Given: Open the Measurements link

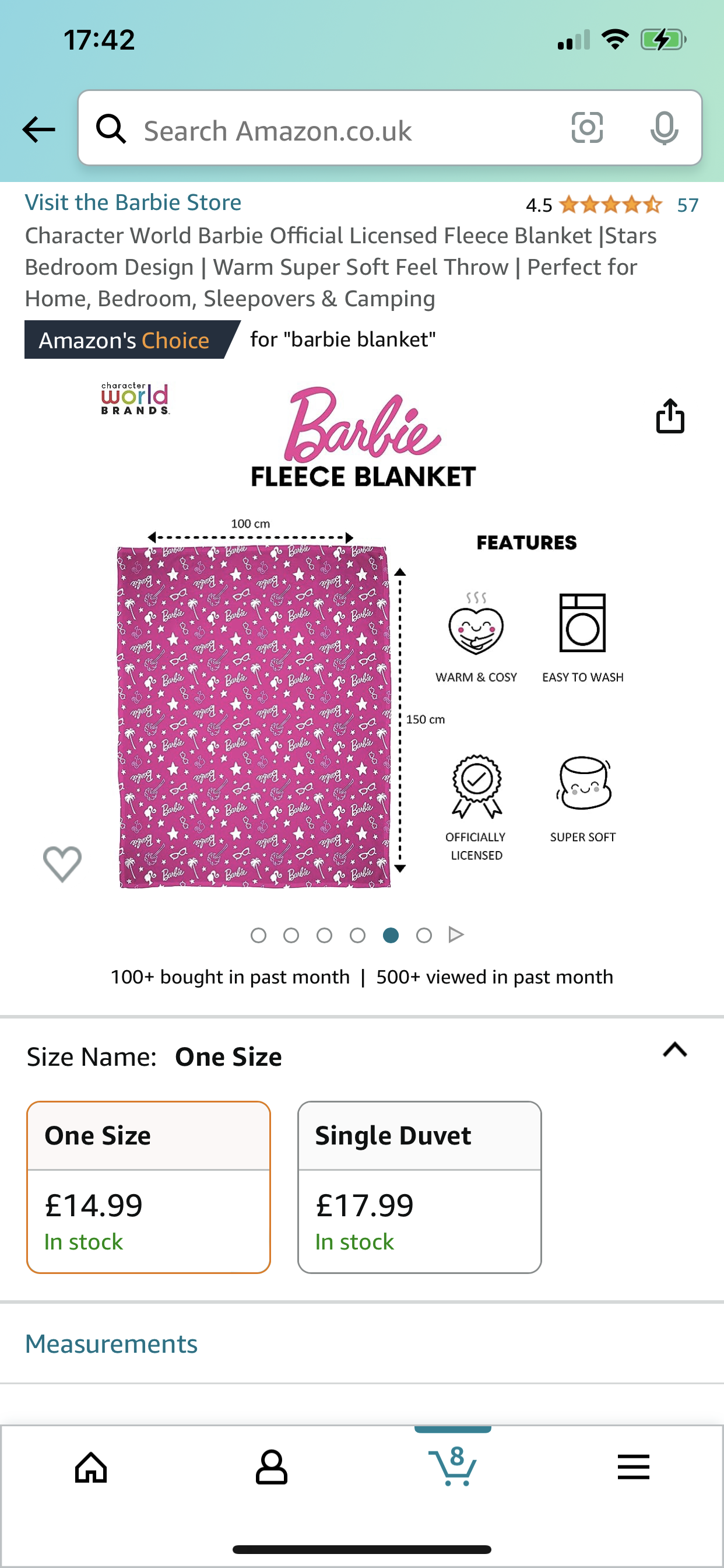Looking at the screenshot, I should (111, 1343).
